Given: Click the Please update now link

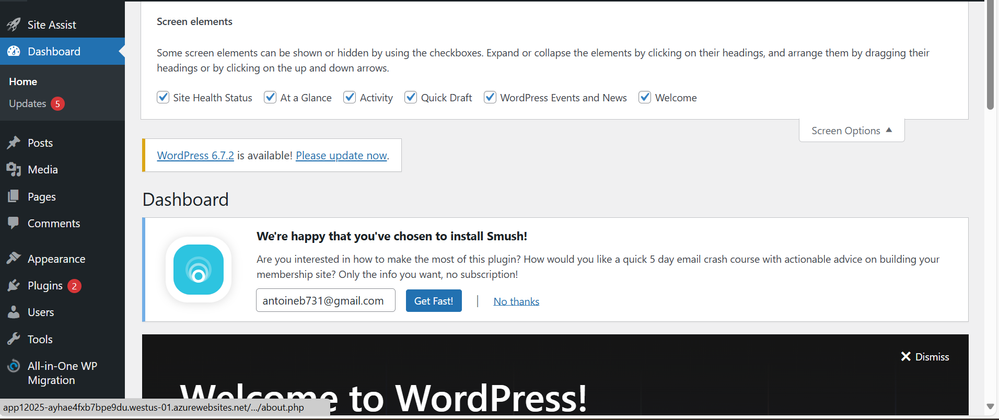Looking at the screenshot, I should [x=341, y=155].
